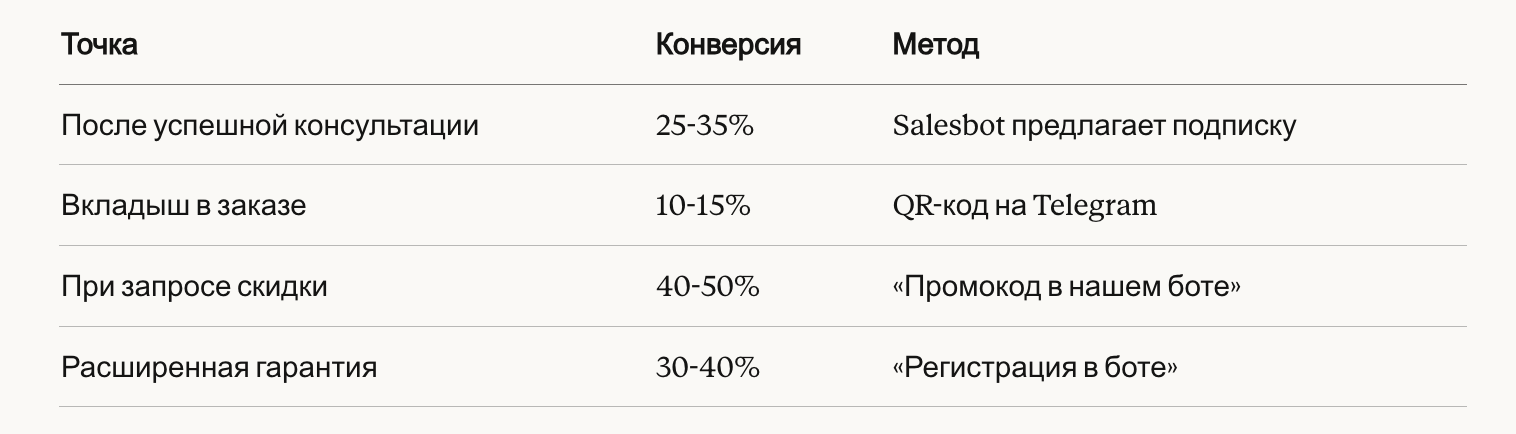Click the "40-50%" conversion value
Viewport: 1516px width, 434px height.
(x=707, y=287)
